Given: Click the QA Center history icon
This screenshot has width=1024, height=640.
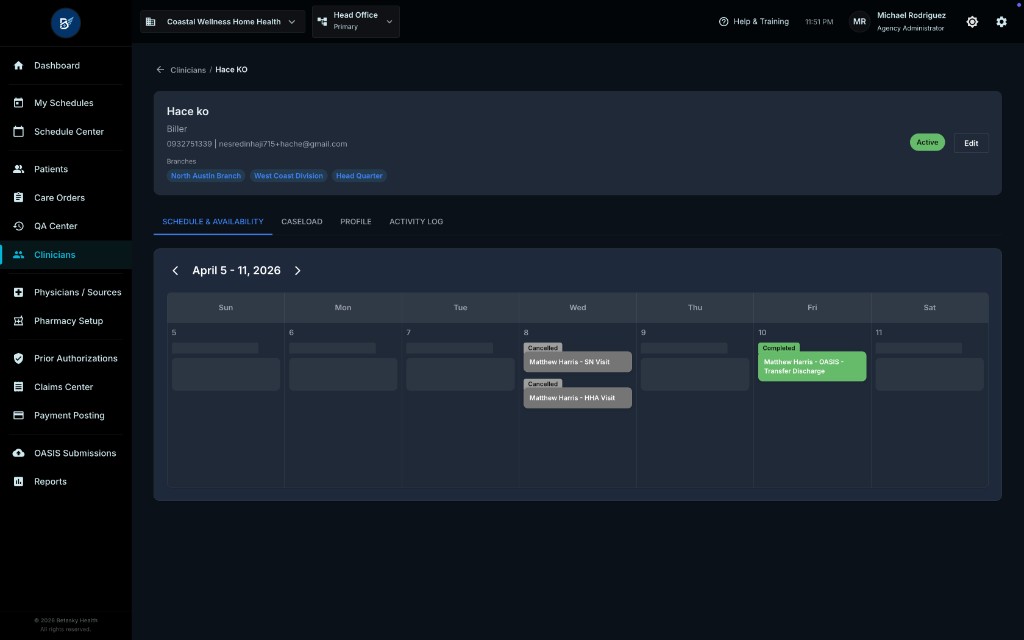Looking at the screenshot, I should point(18,226).
